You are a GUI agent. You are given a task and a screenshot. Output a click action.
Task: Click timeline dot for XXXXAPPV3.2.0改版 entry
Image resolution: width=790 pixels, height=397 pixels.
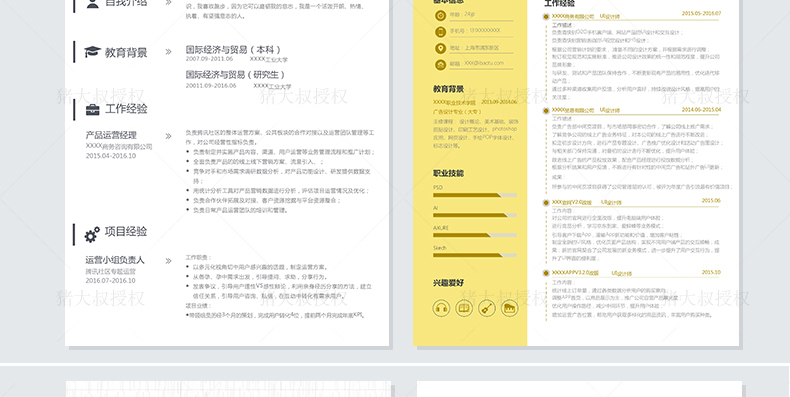coord(546,273)
